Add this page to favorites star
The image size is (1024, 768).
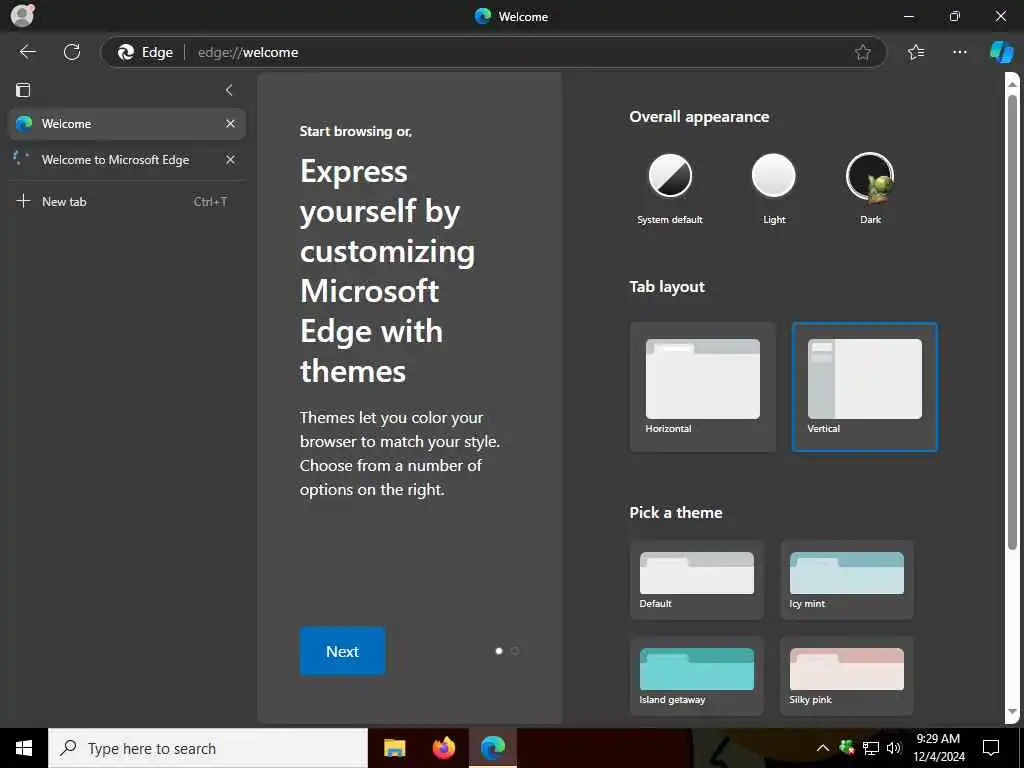pyautogui.click(x=863, y=52)
